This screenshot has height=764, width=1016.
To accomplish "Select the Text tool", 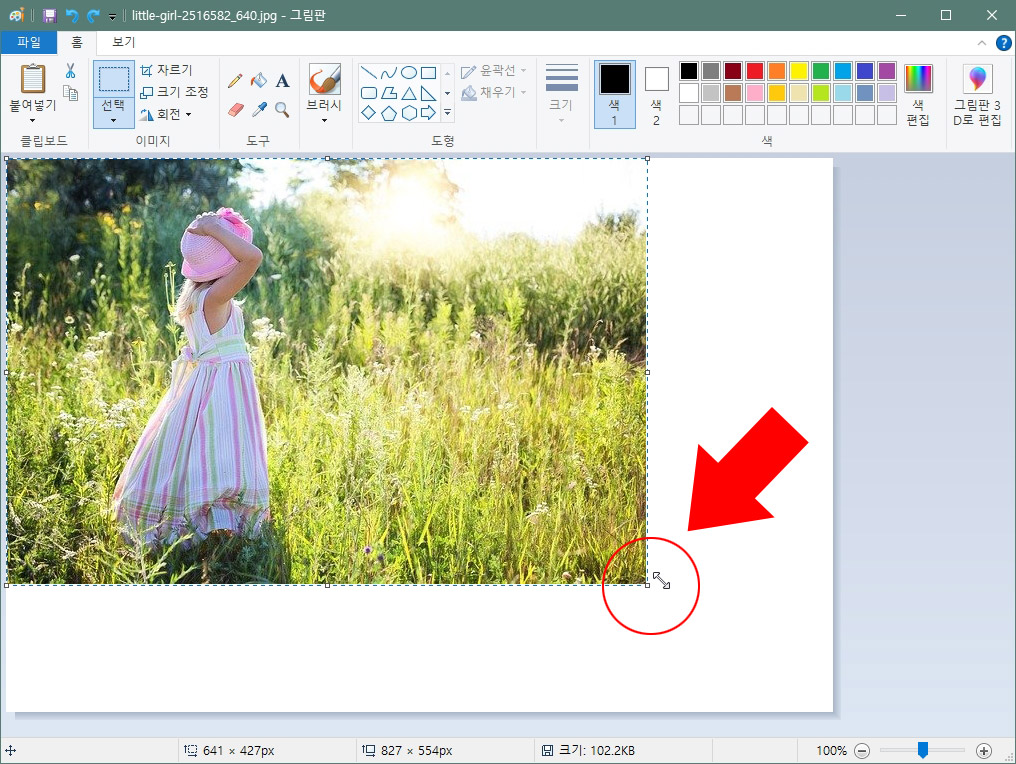I will (282, 81).
